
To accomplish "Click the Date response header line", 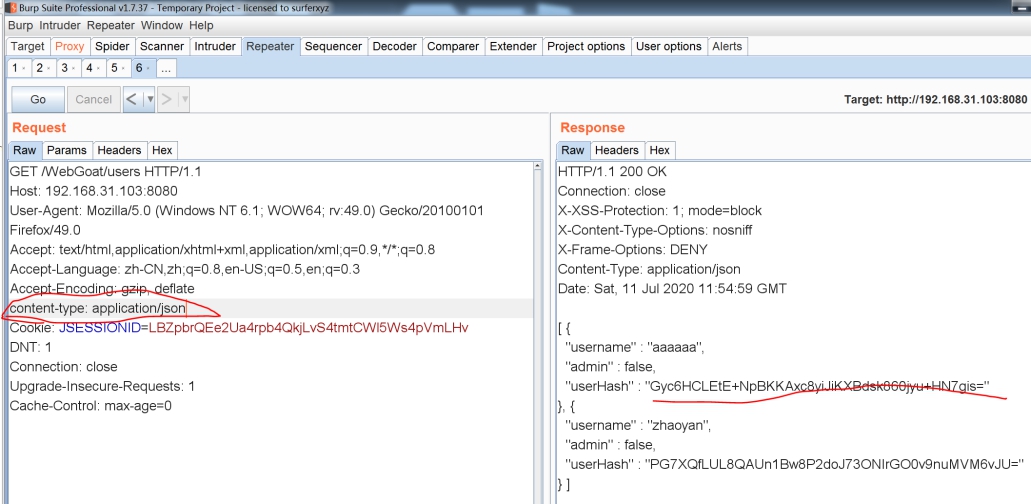I will click(672, 288).
